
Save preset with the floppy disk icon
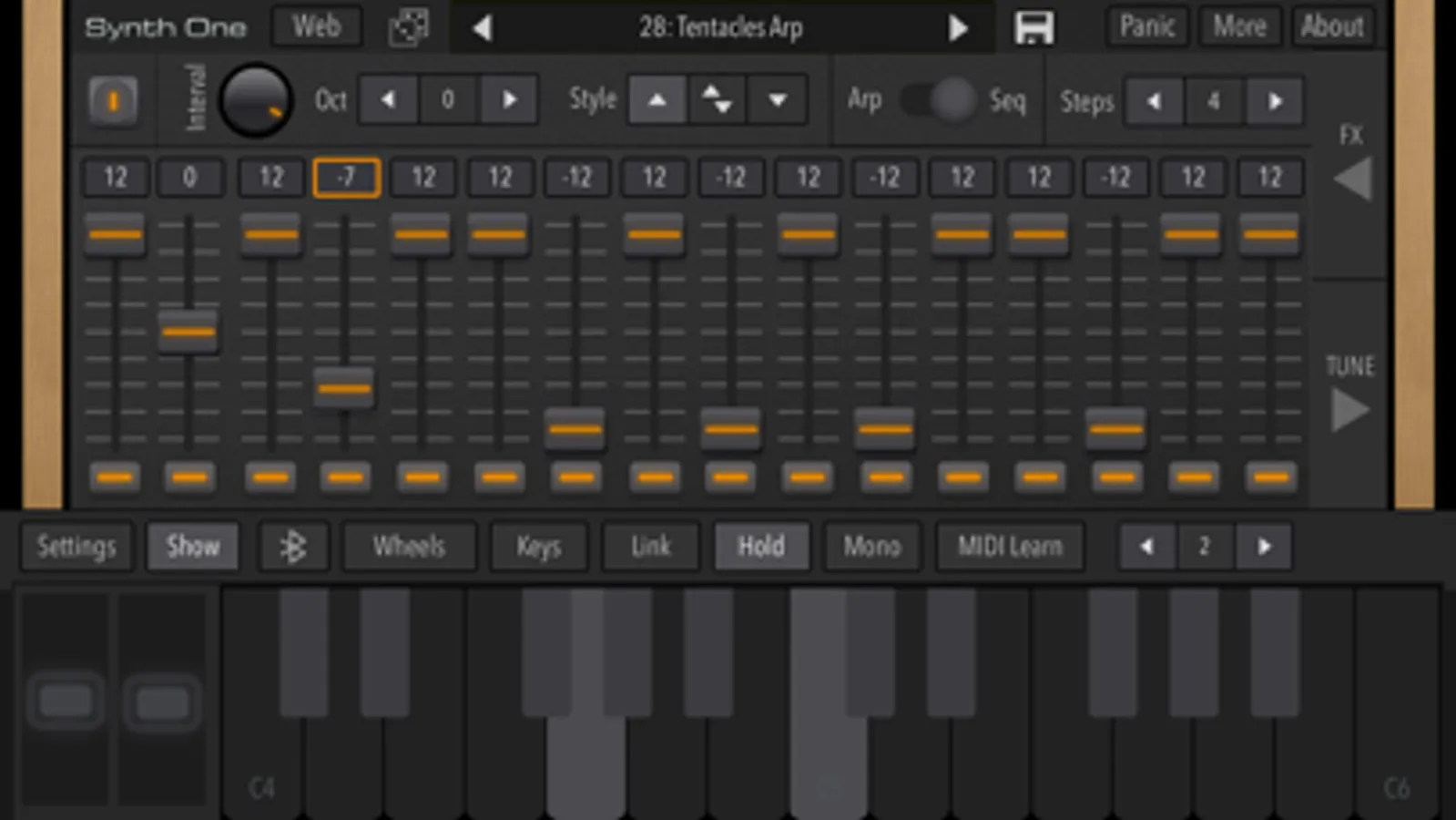click(1034, 28)
